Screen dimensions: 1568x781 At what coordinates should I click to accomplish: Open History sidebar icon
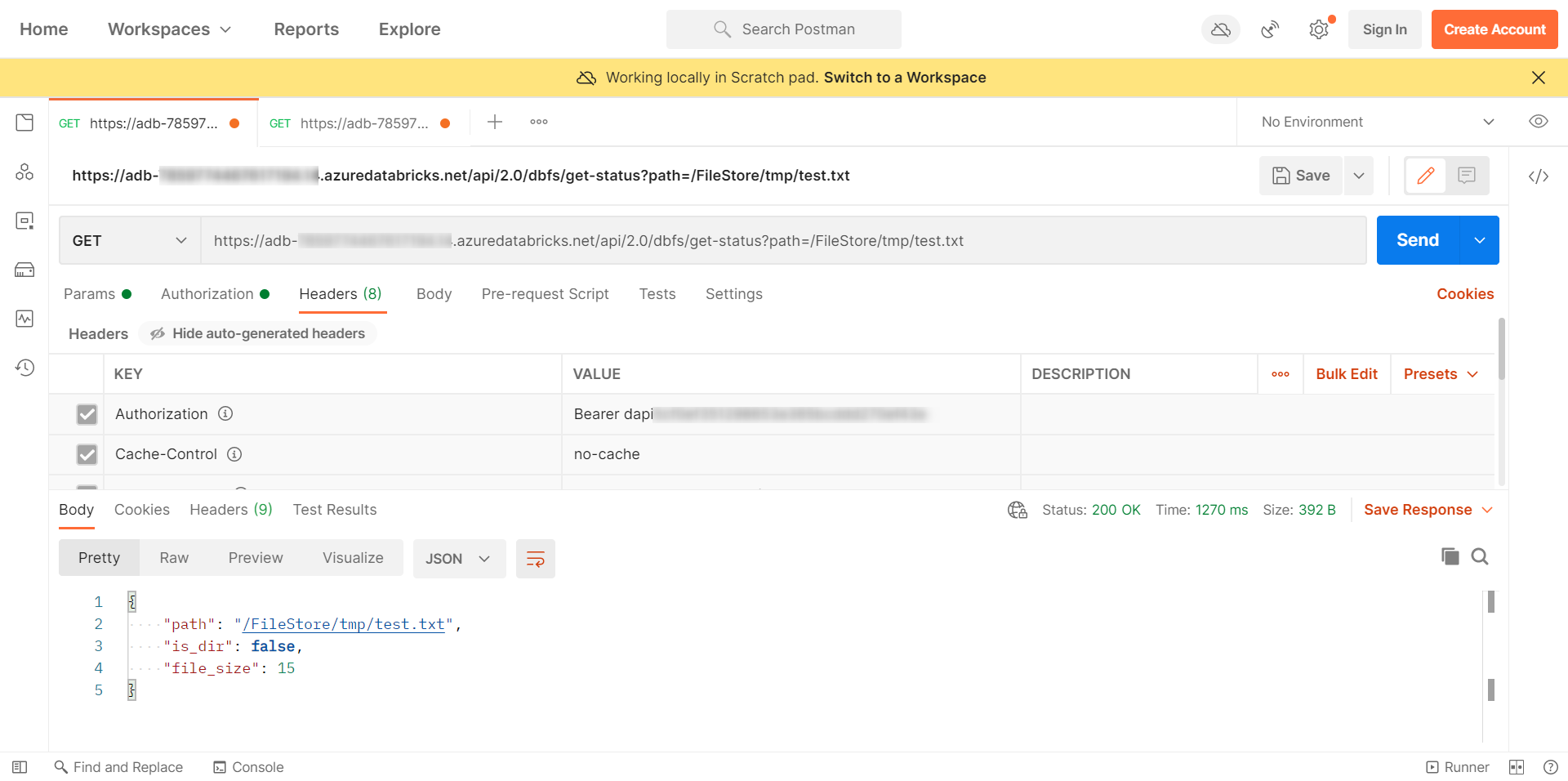pyautogui.click(x=24, y=368)
